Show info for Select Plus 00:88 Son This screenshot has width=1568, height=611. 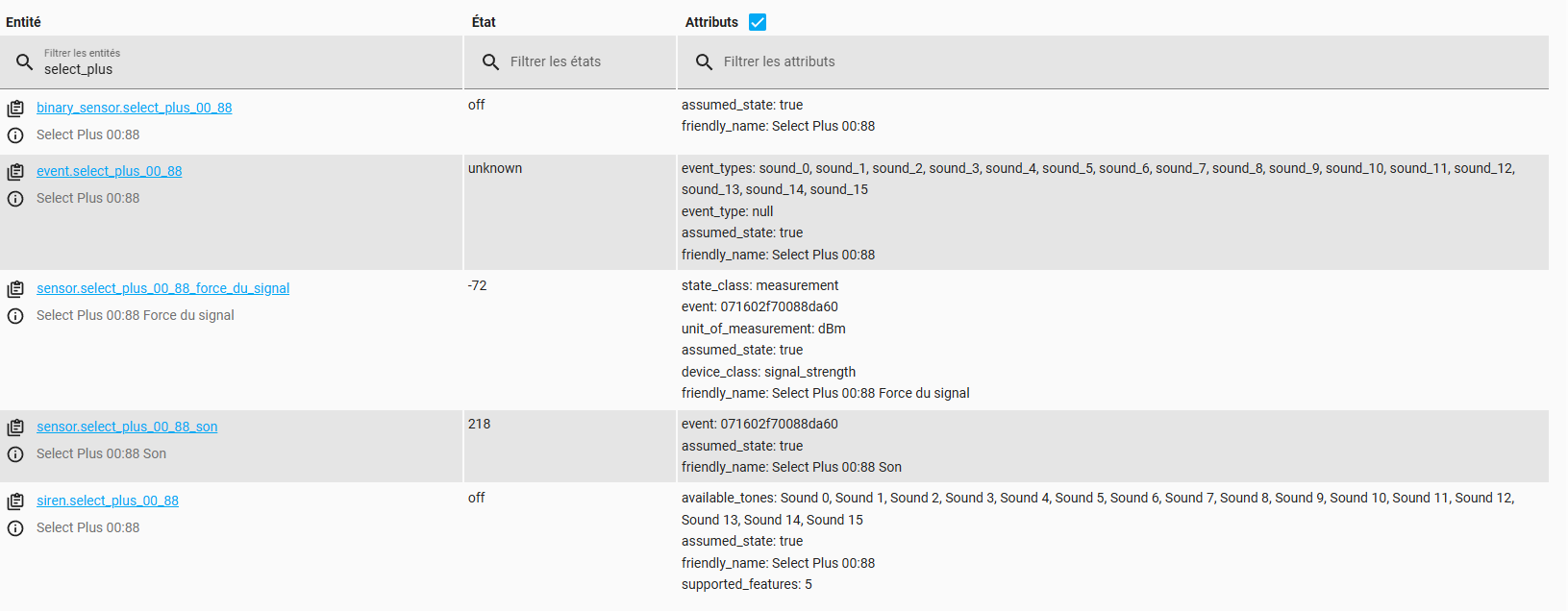coord(15,454)
